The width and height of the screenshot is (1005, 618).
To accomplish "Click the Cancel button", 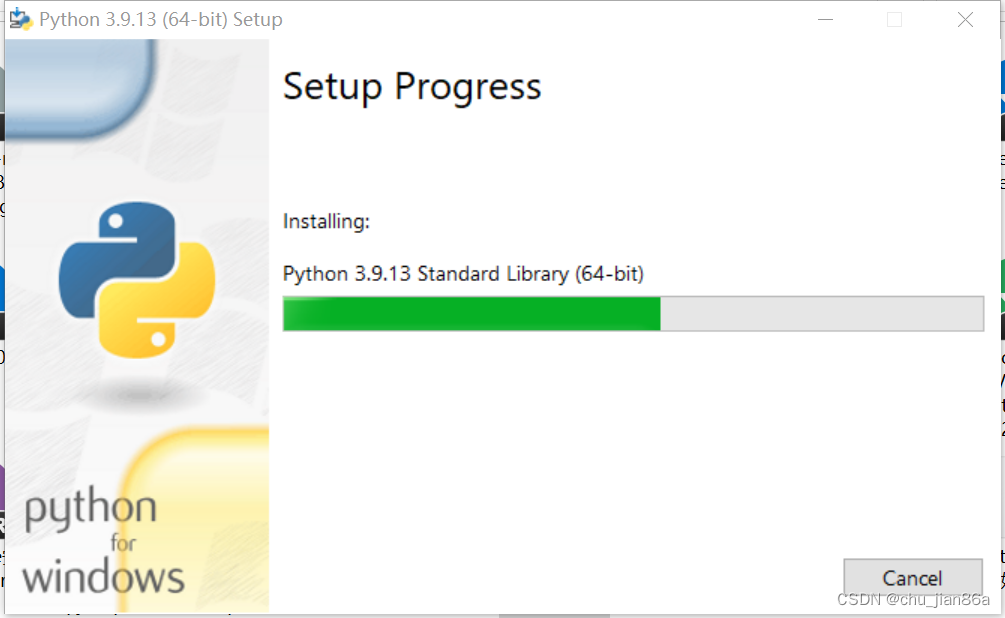I will click(x=913, y=578).
